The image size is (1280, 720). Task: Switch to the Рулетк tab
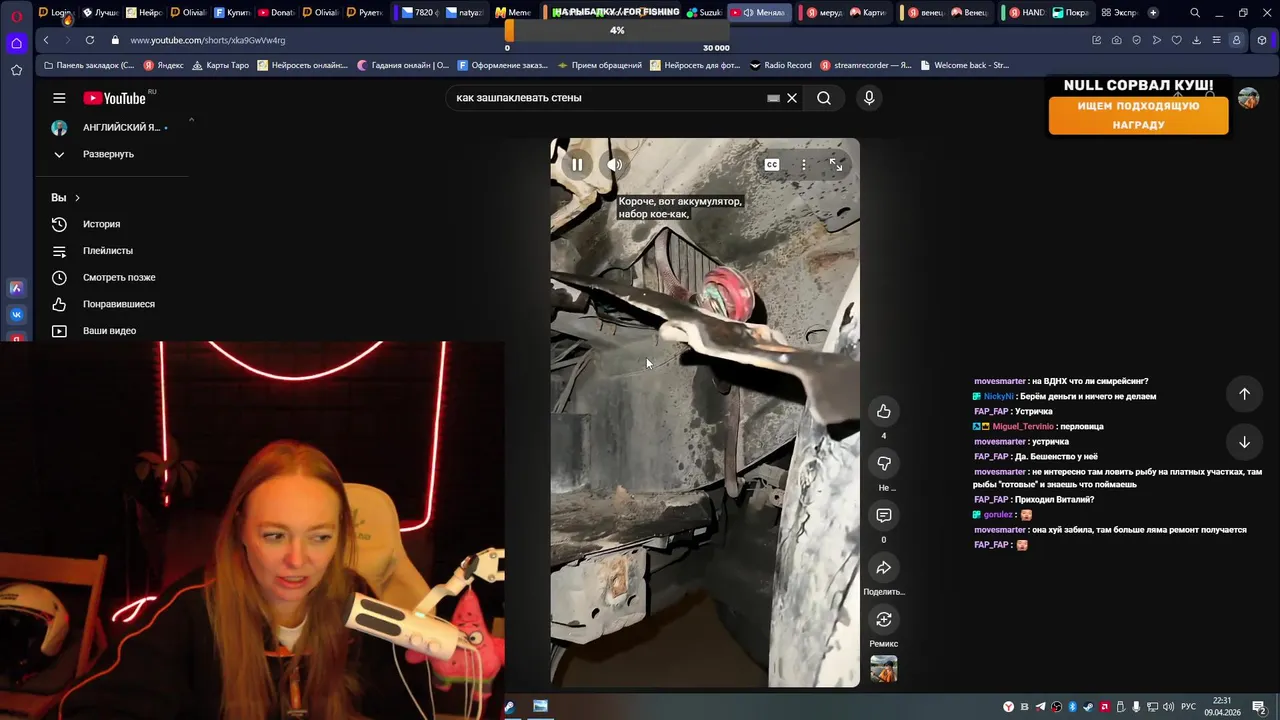click(x=364, y=13)
